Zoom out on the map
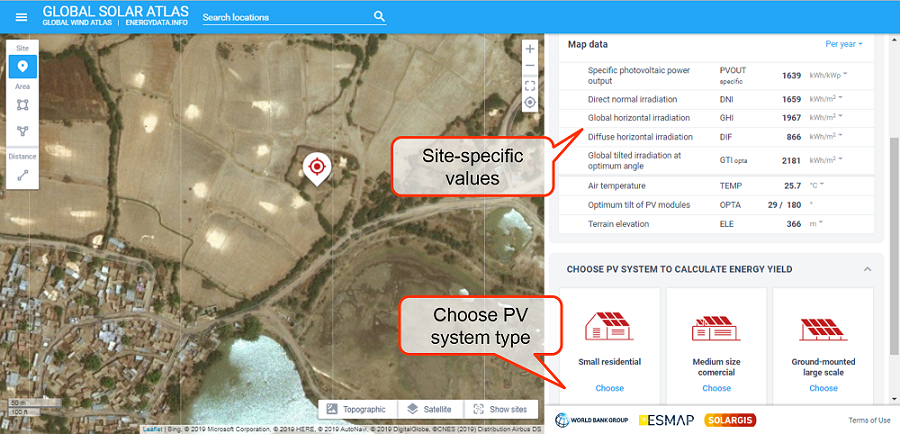 (x=530, y=66)
